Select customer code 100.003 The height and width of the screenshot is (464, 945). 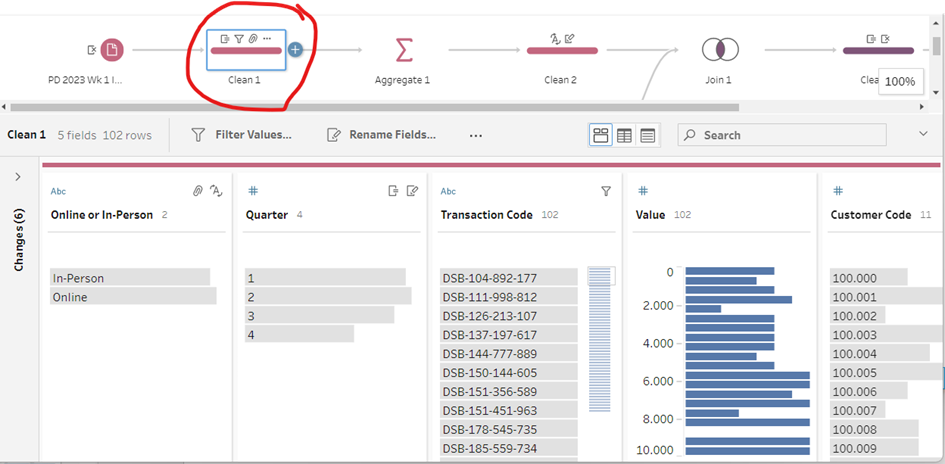[887, 334]
